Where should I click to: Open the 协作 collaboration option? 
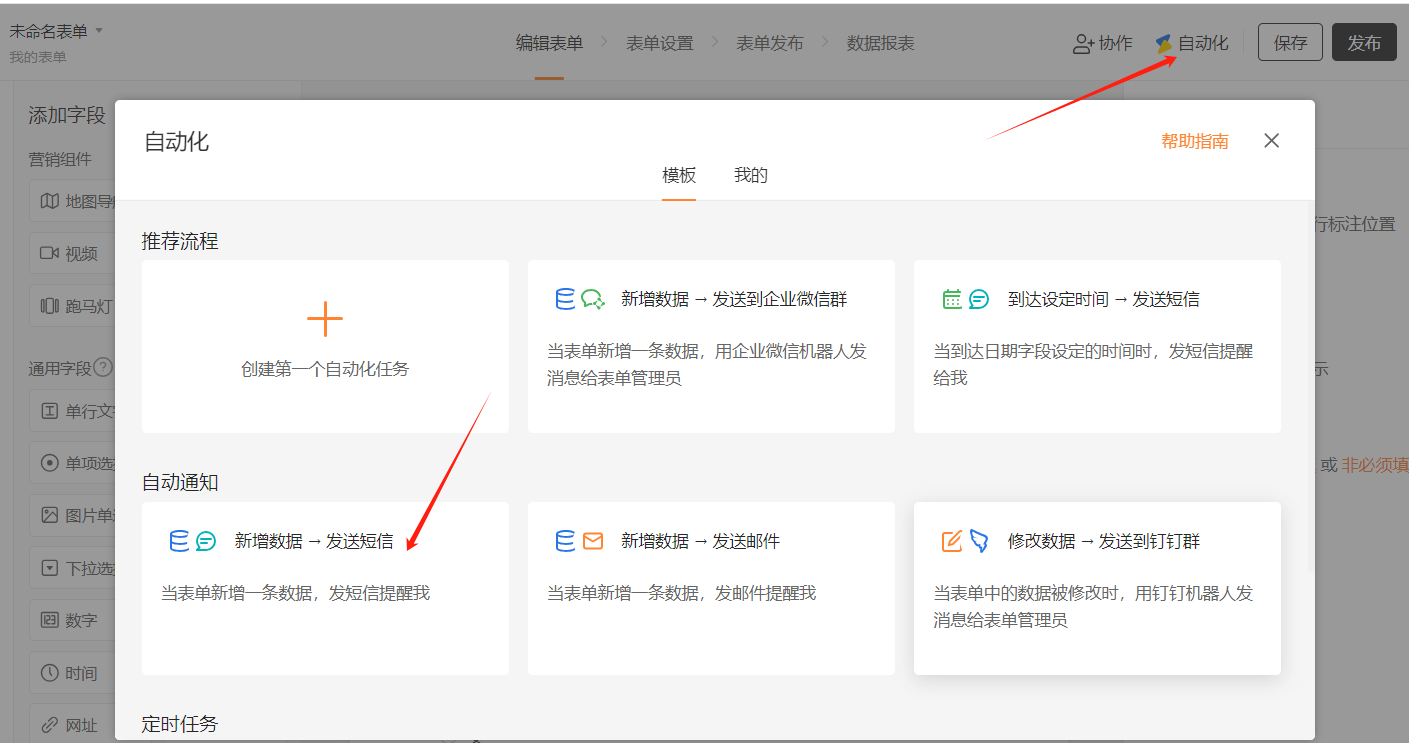(x=1103, y=44)
